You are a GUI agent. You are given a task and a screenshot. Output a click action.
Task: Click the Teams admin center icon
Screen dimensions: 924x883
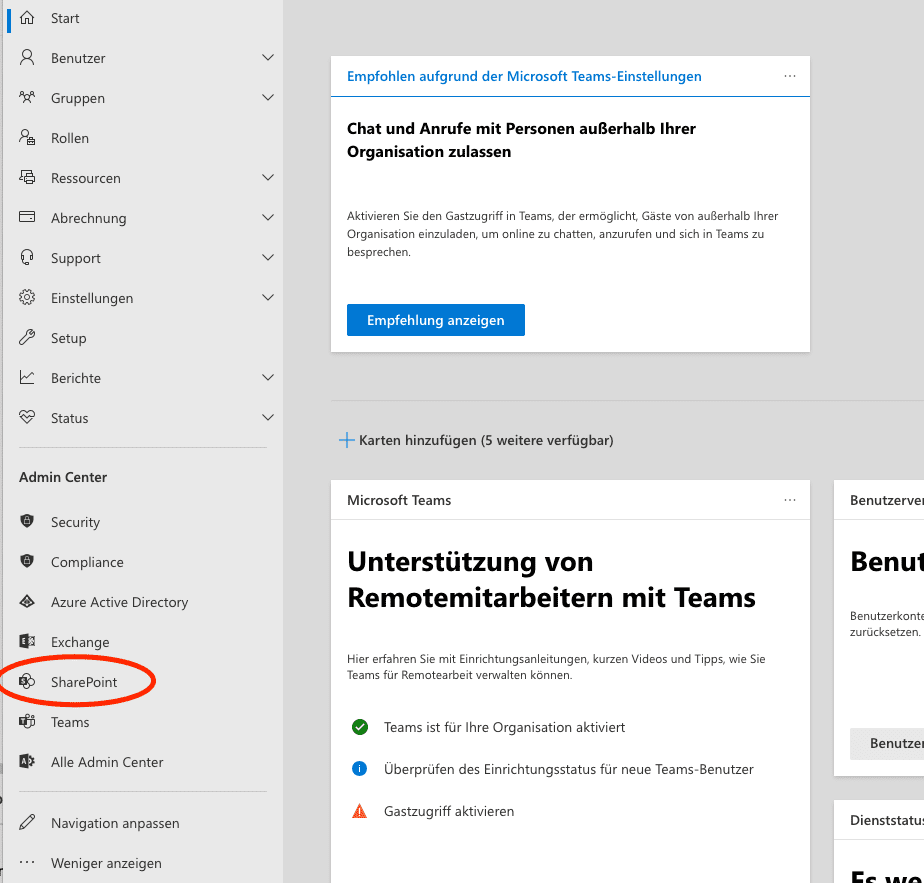[27, 721]
